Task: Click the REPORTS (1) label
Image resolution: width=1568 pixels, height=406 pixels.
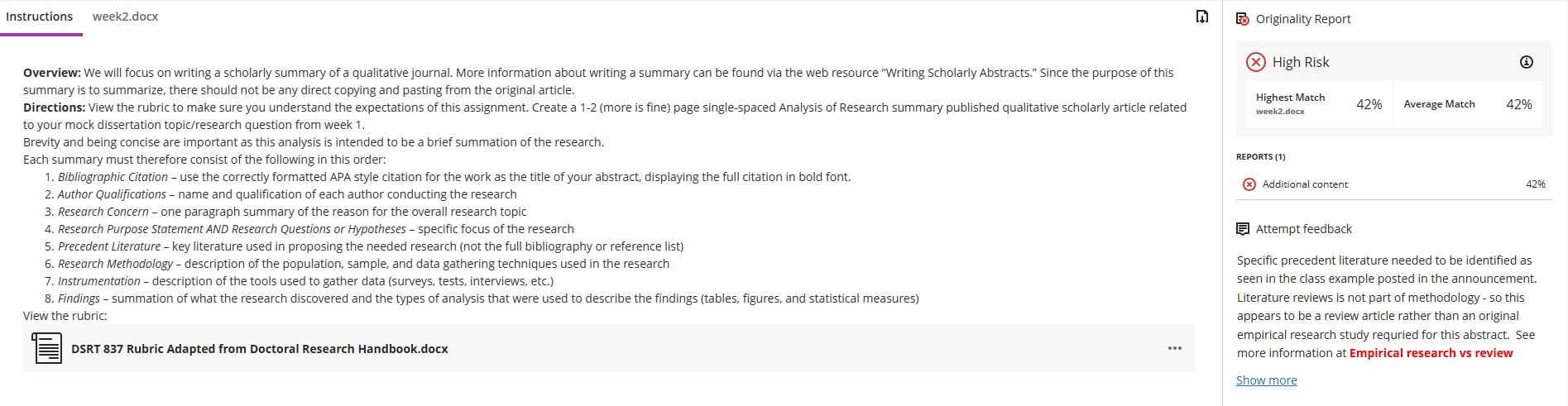Action: click(1260, 156)
